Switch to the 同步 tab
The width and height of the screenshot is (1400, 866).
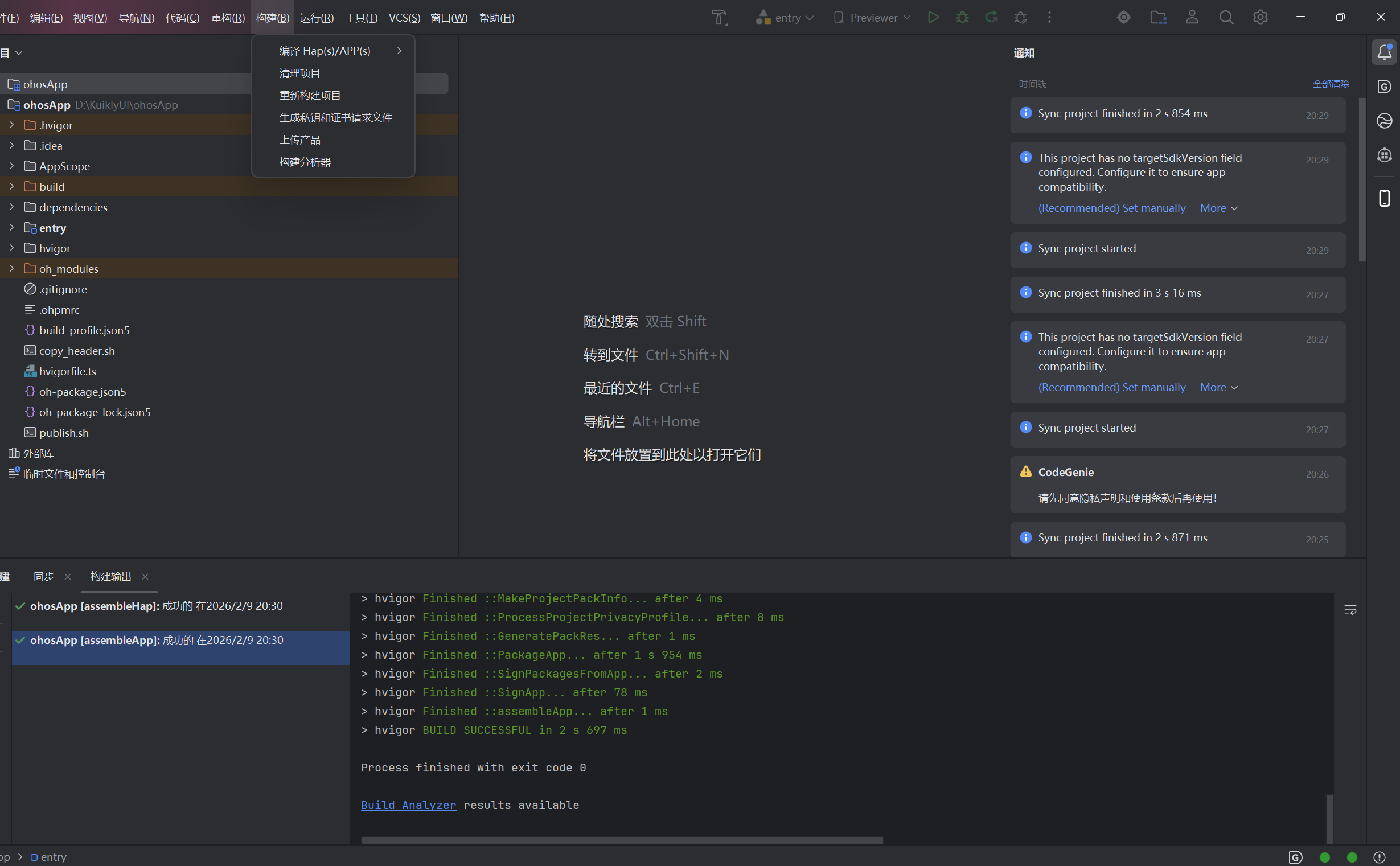[43, 576]
